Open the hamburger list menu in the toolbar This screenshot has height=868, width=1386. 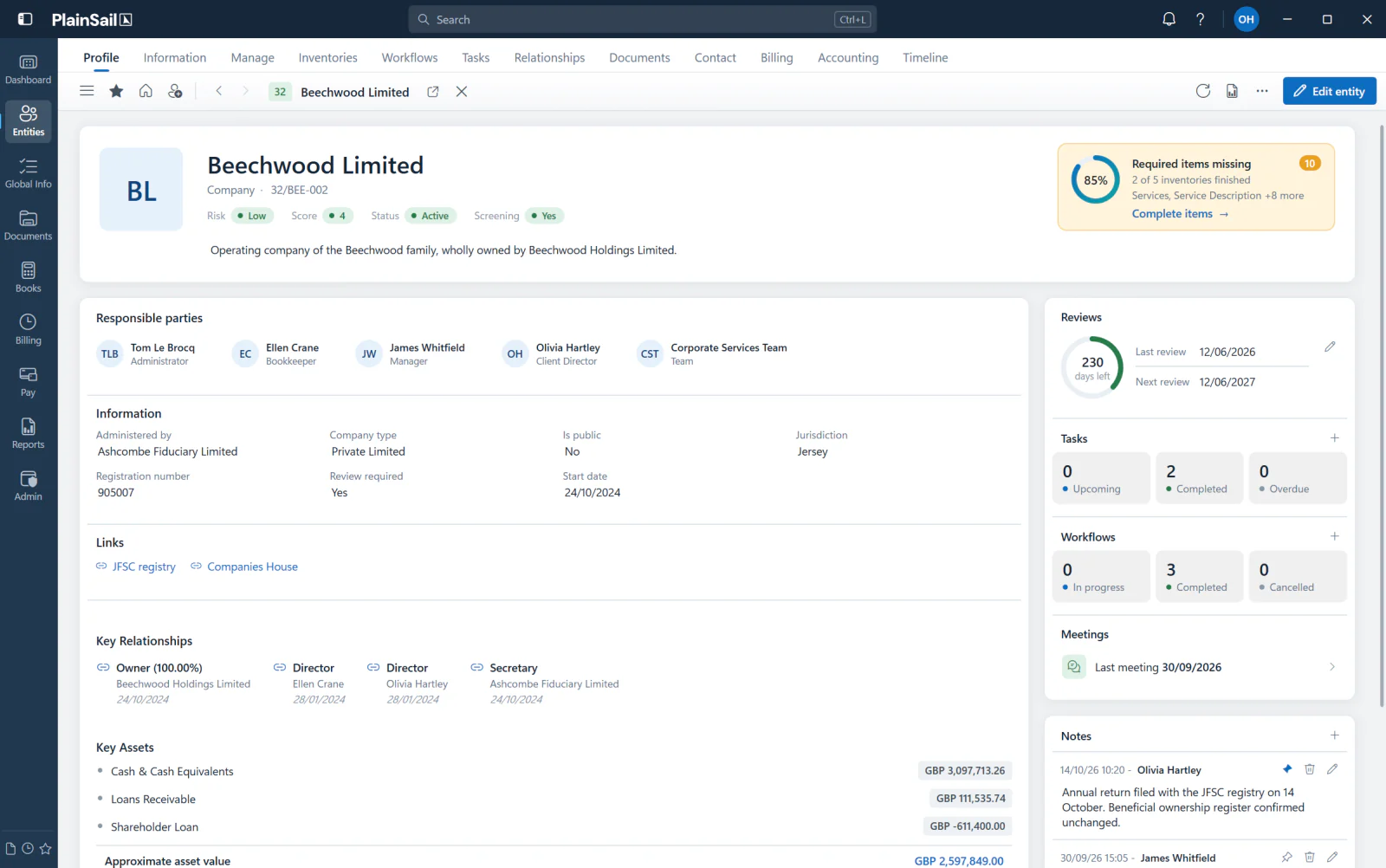87,91
